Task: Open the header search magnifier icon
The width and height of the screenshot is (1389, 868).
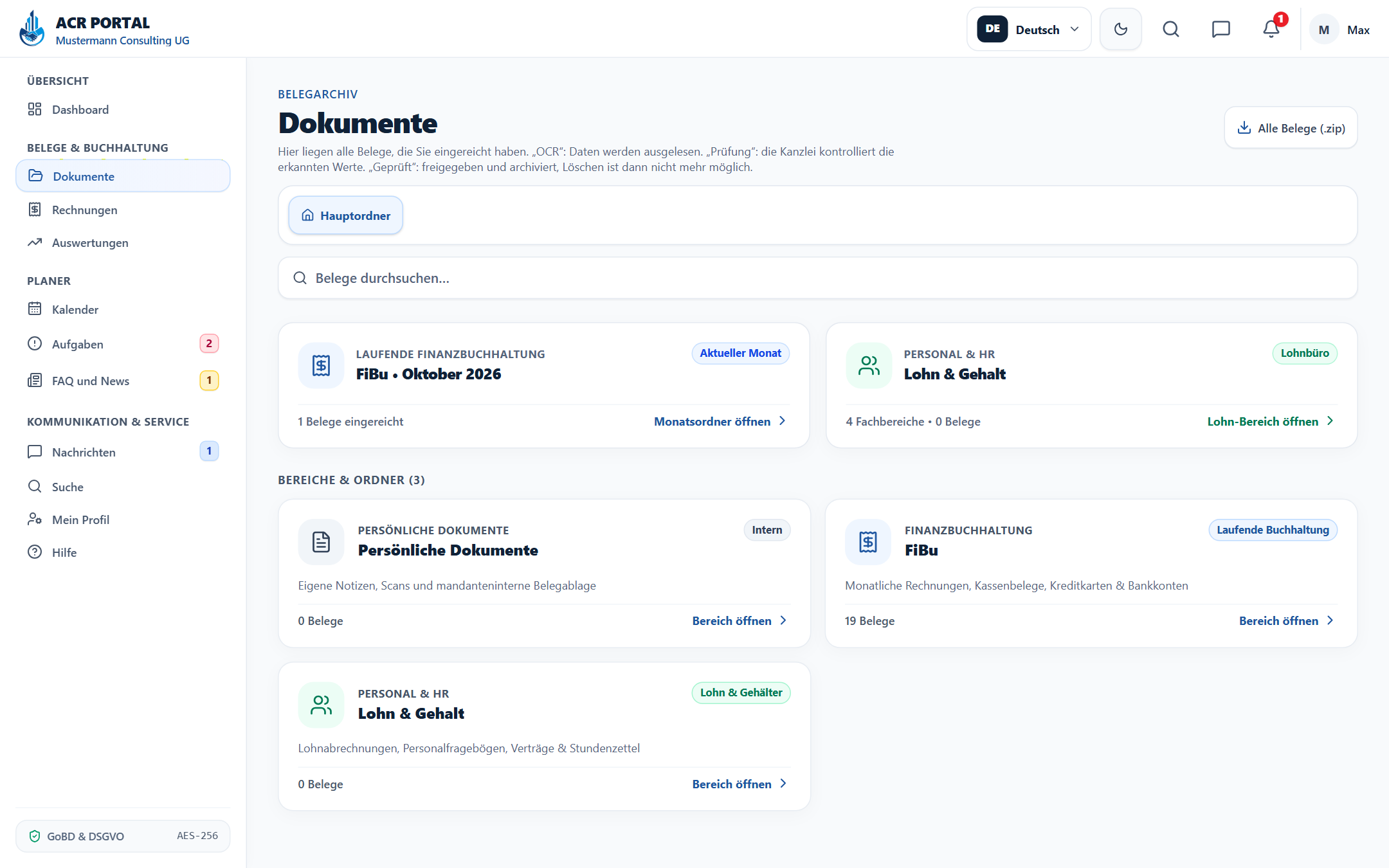Action: pos(1171,29)
